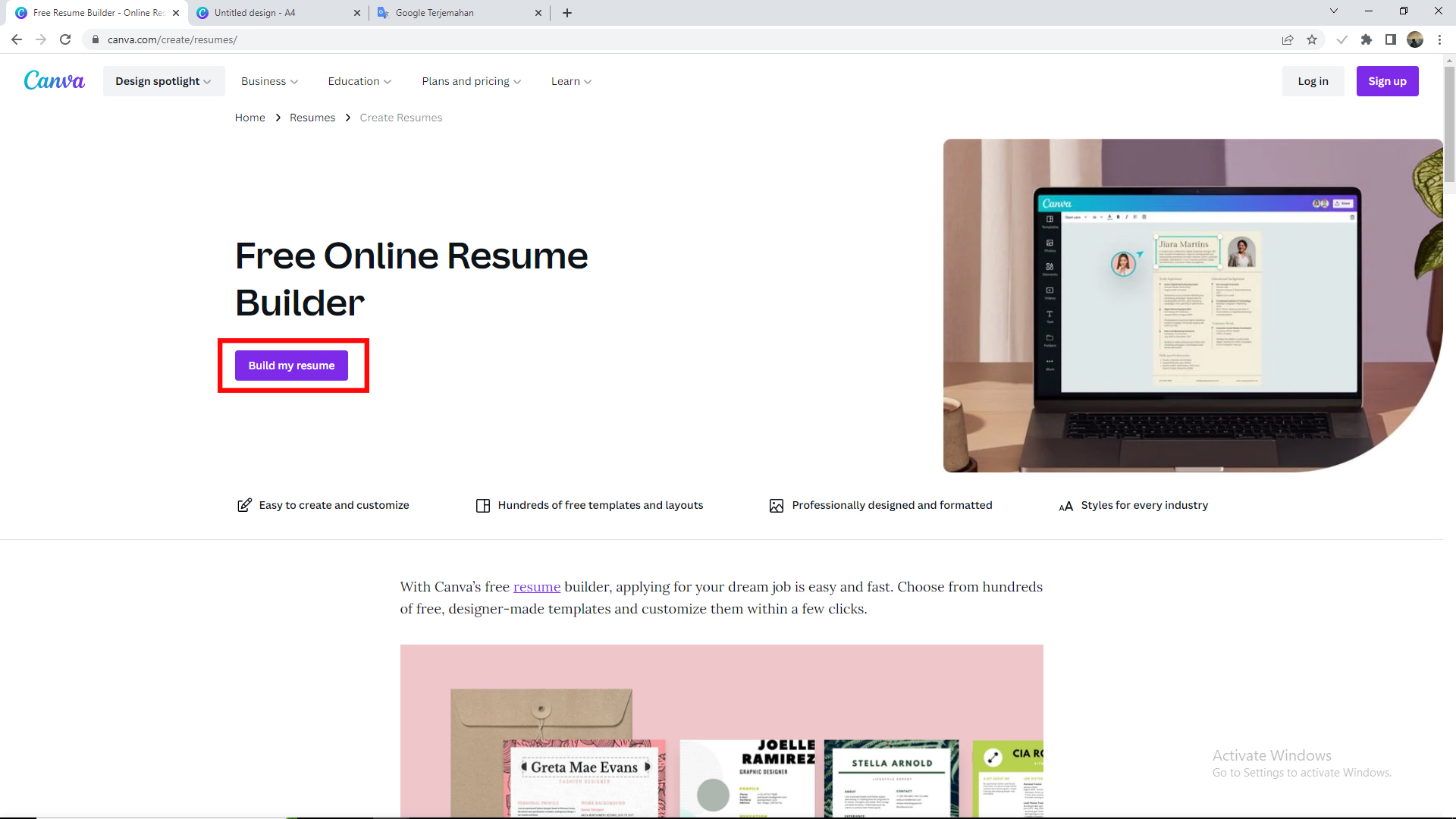
Task: Go to Home breadcrumb link
Action: 249,118
